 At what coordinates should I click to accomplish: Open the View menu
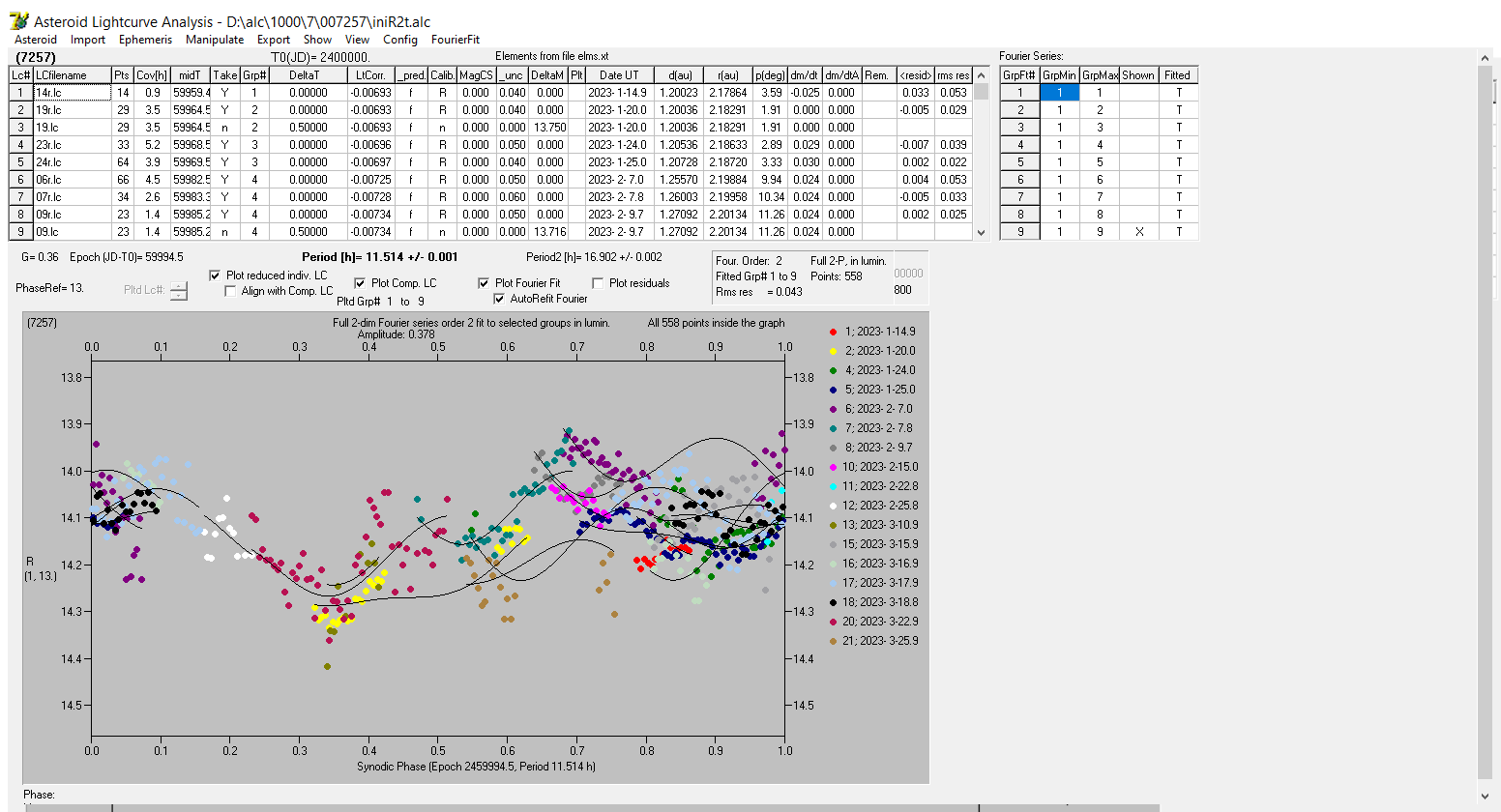357,40
